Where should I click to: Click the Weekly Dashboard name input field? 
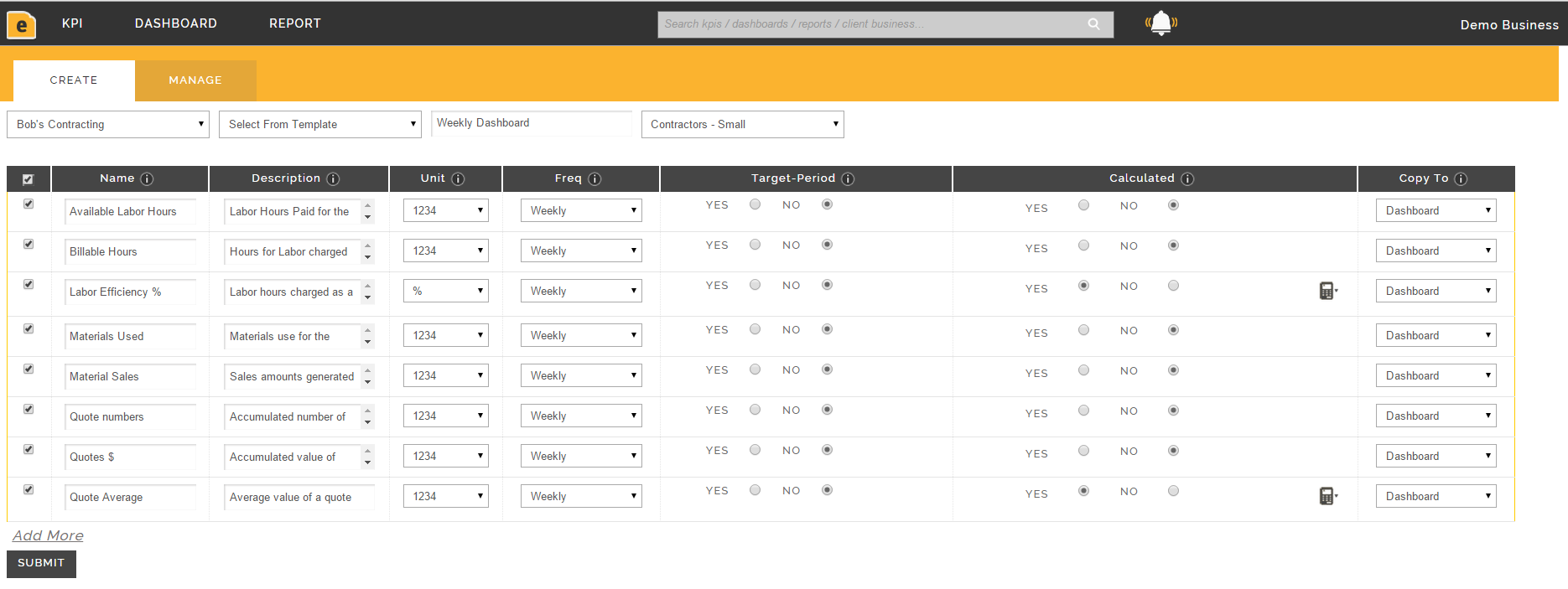(531, 123)
